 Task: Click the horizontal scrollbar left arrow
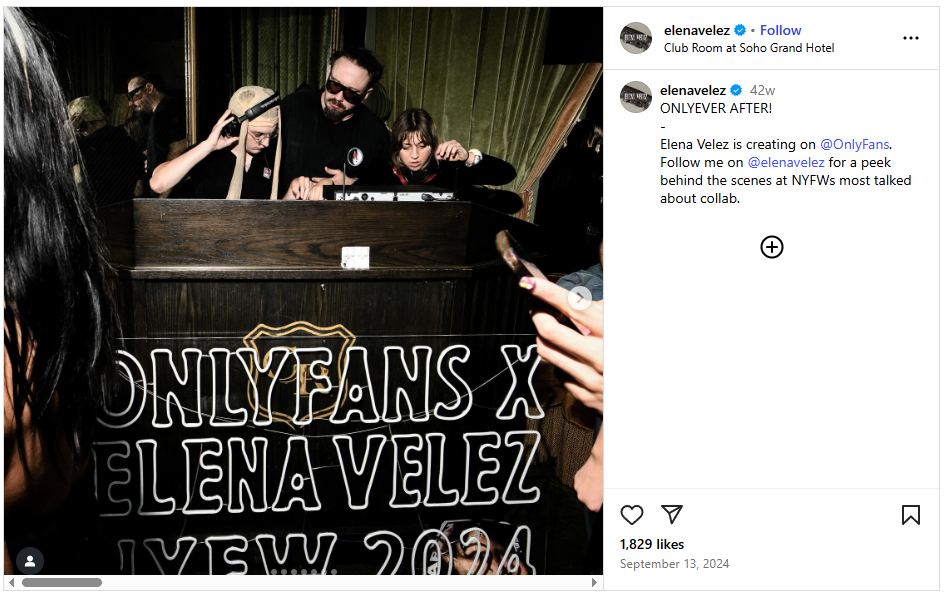tap(11, 583)
